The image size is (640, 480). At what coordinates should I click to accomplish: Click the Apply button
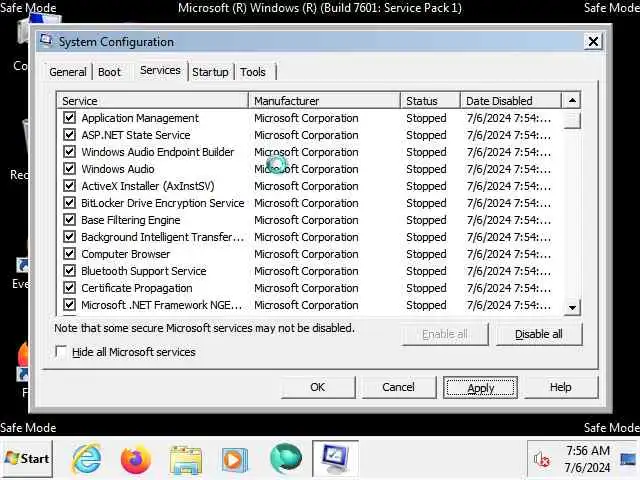pos(480,388)
